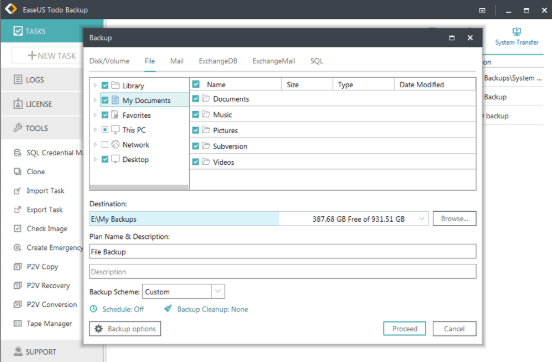Switch to the Disk/Volume tab
Image resolution: width=552 pixels, height=362 pixels.
(x=109, y=61)
